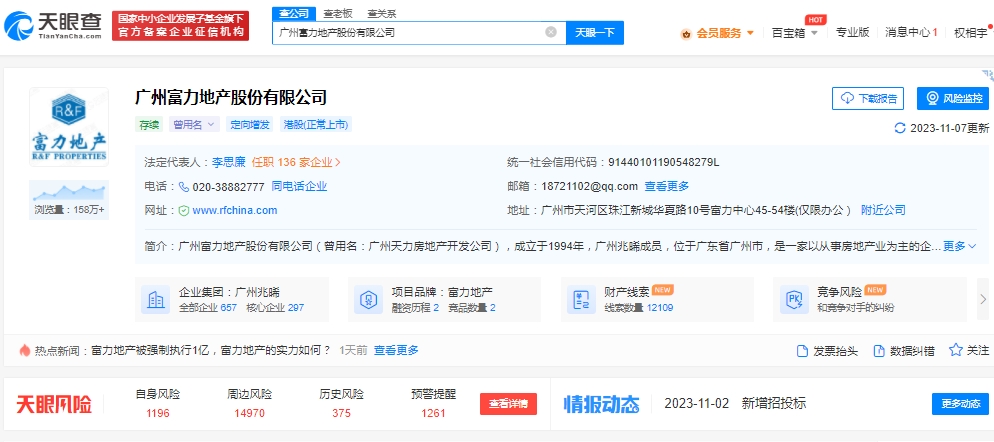Click the 浏览量 trend chart
Image resolution: width=994 pixels, height=442 pixels.
tap(68, 192)
